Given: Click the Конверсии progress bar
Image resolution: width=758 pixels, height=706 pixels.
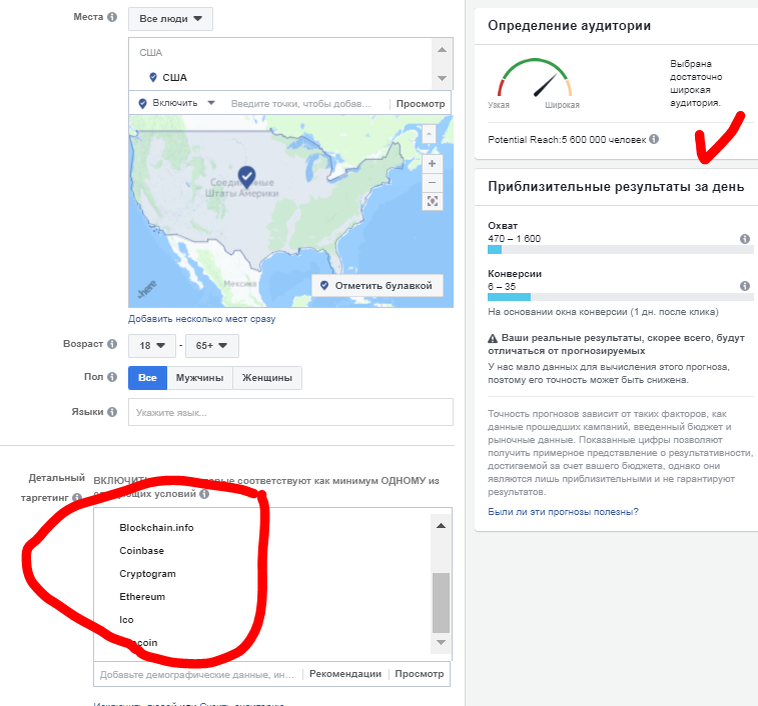Looking at the screenshot, I should 620,297.
